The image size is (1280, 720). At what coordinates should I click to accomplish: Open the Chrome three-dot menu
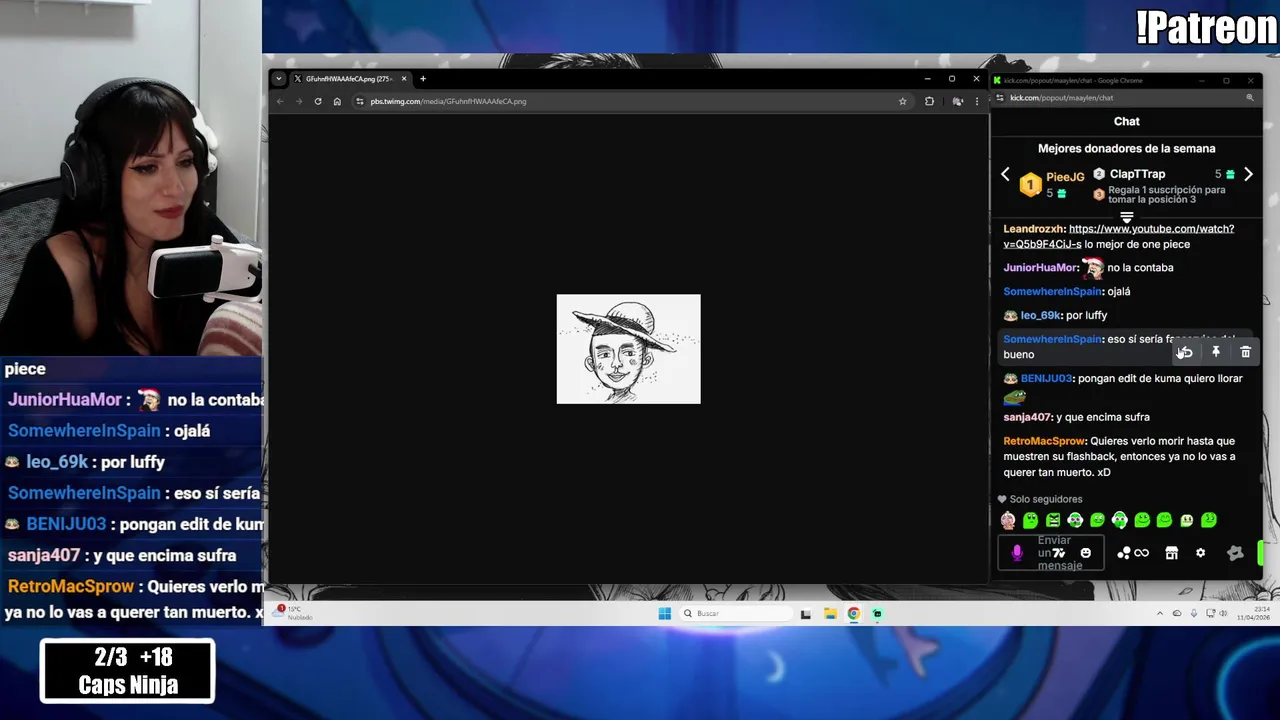tap(977, 101)
